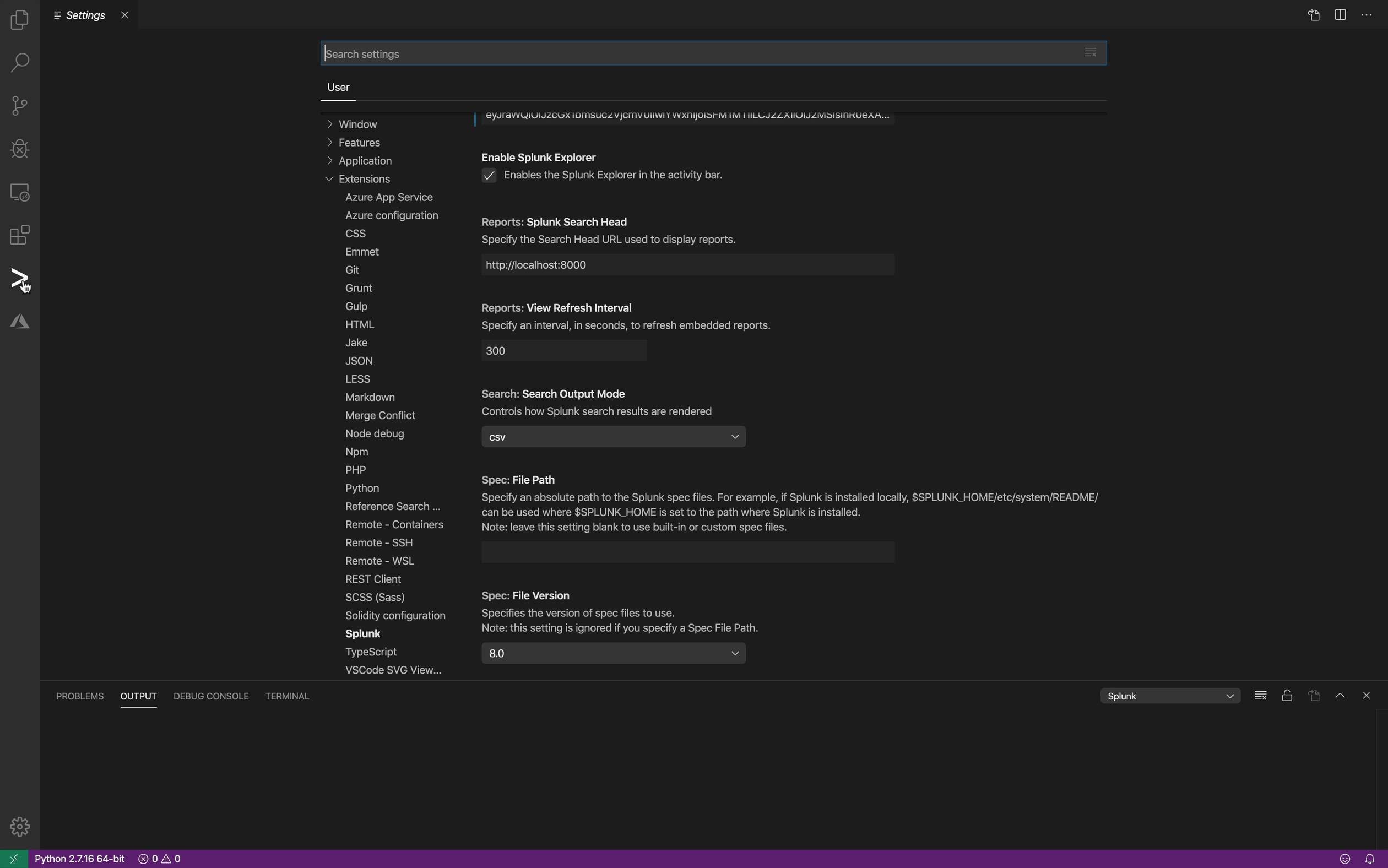Image resolution: width=1388 pixels, height=868 pixels.
Task: Switch to the Problems panel tab
Action: coord(80,696)
